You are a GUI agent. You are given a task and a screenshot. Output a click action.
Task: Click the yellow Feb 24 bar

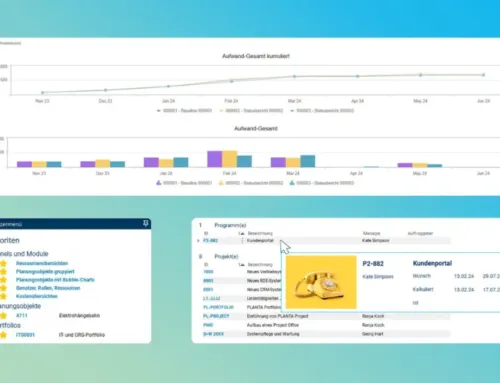[230, 159]
